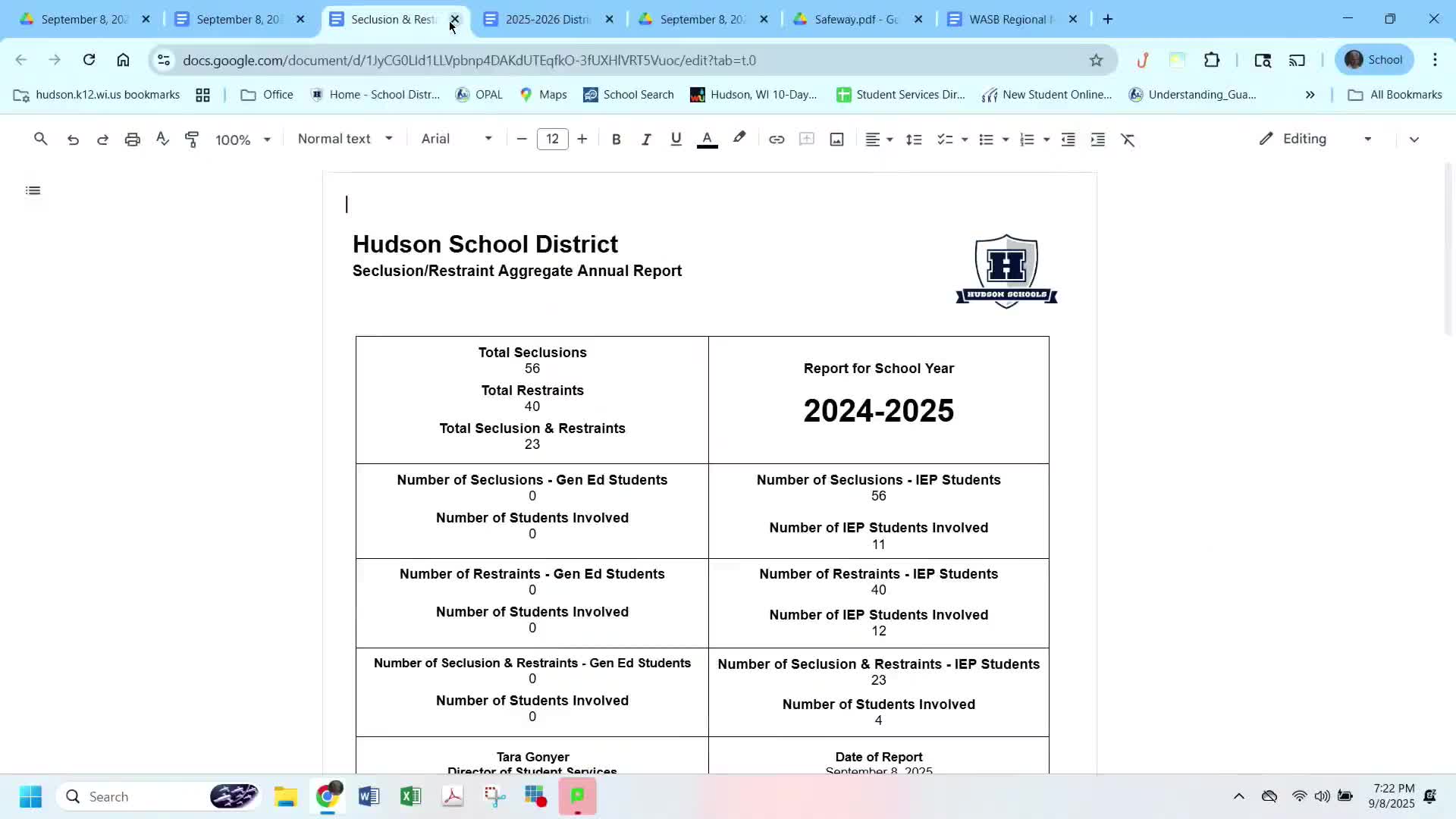
Task: Open the Arial font dropdown
Action: click(457, 139)
